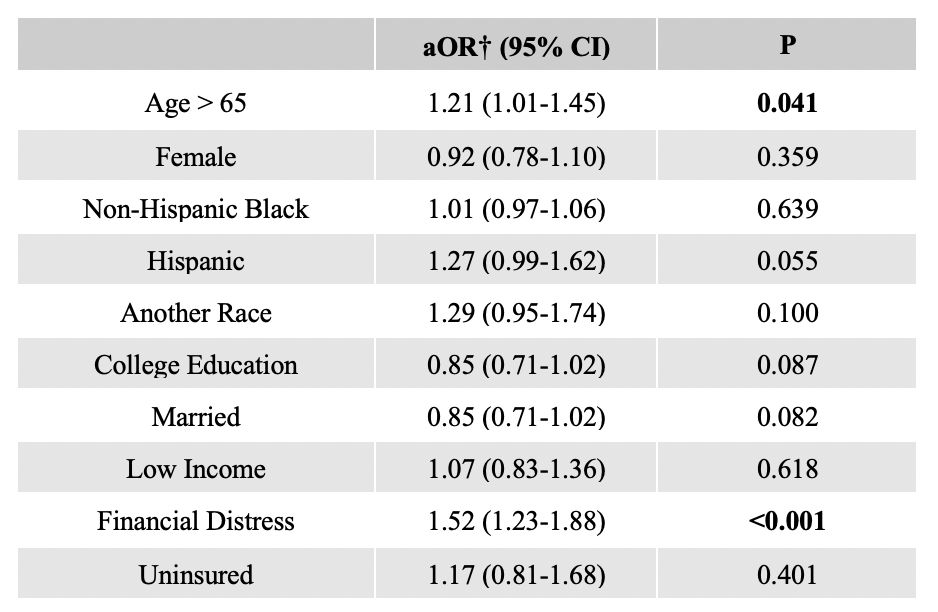The width and height of the screenshot is (938, 612).
Task: Select the bold "<0.001" P value
Action: click(x=787, y=521)
